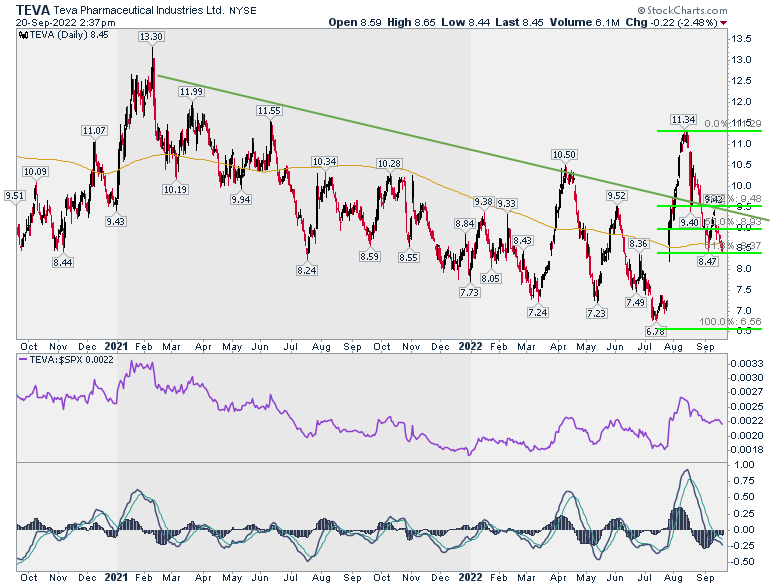Screen dimensions: 780x586
Task: Click the 9.94 low price label
Action: click(x=241, y=199)
